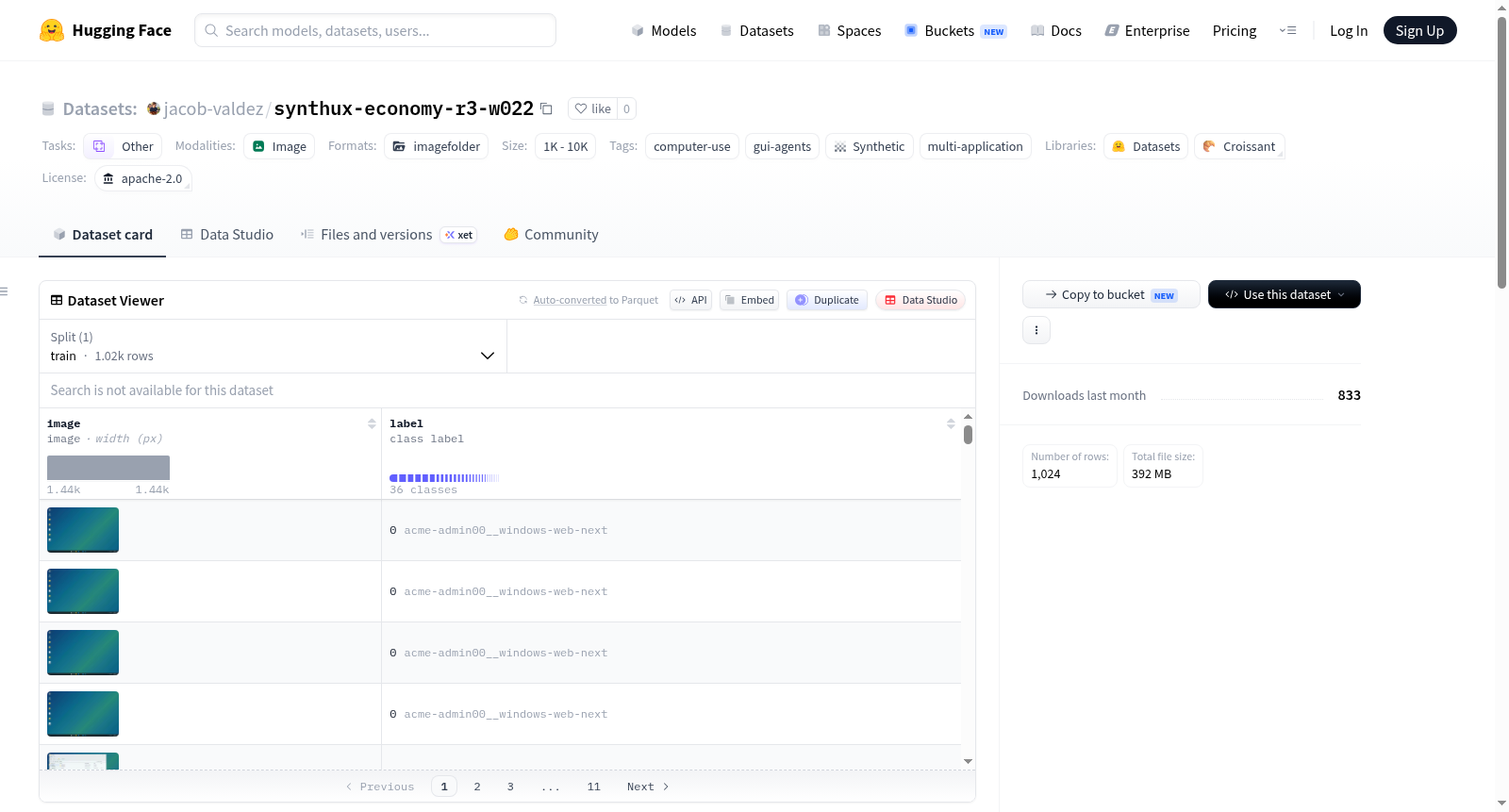1509x812 pixels.
Task: Open the first row image thumbnail
Action: [83, 530]
